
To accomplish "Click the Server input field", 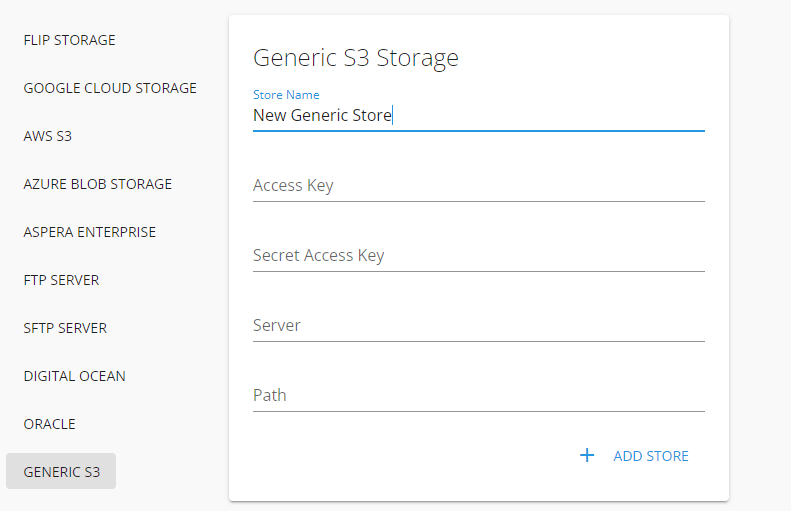I will (478, 325).
